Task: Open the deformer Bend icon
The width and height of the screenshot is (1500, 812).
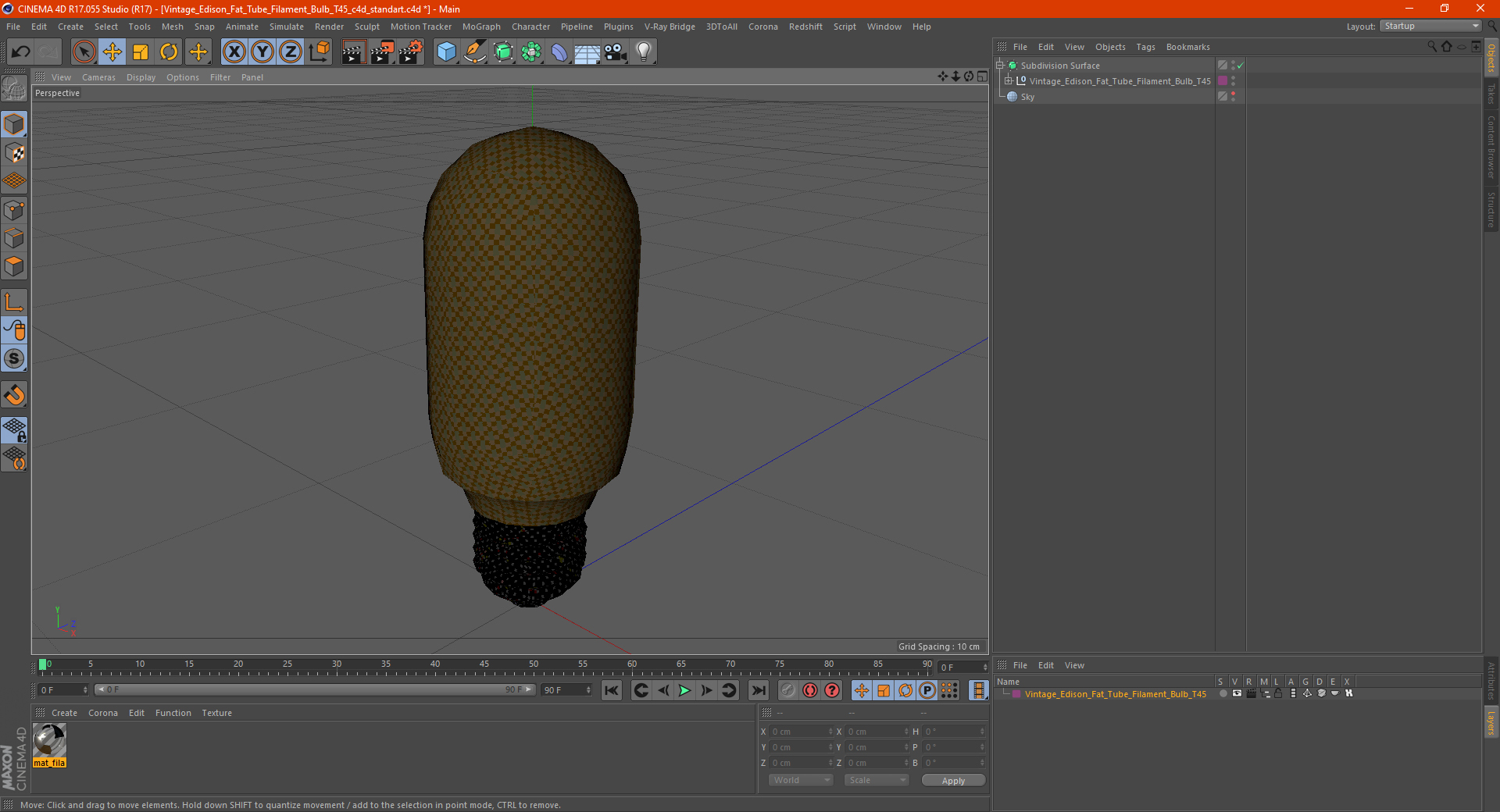Action: [x=559, y=52]
